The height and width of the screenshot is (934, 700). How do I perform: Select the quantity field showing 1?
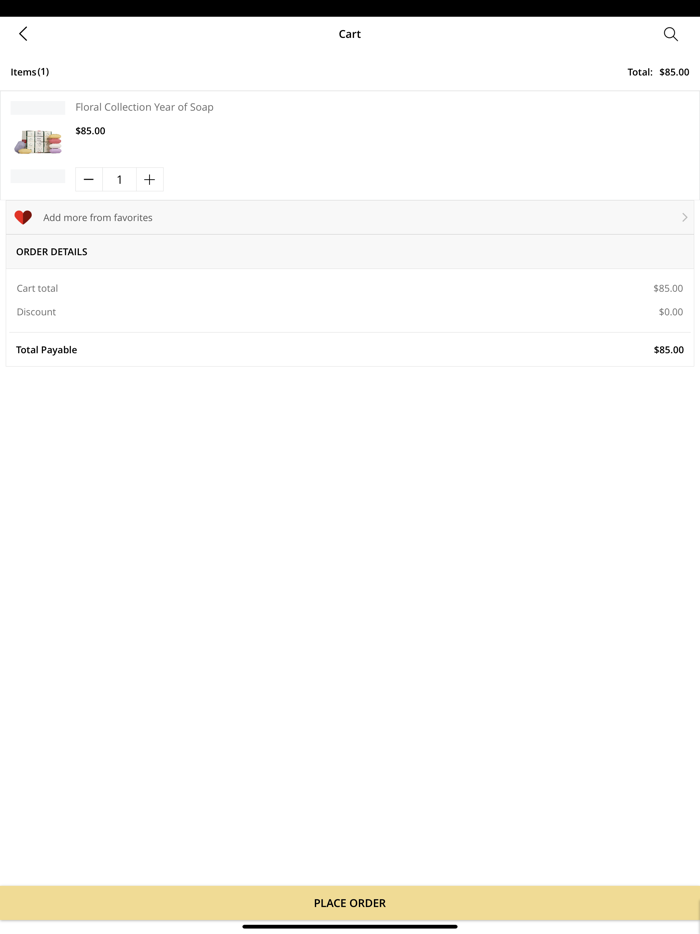point(119,180)
